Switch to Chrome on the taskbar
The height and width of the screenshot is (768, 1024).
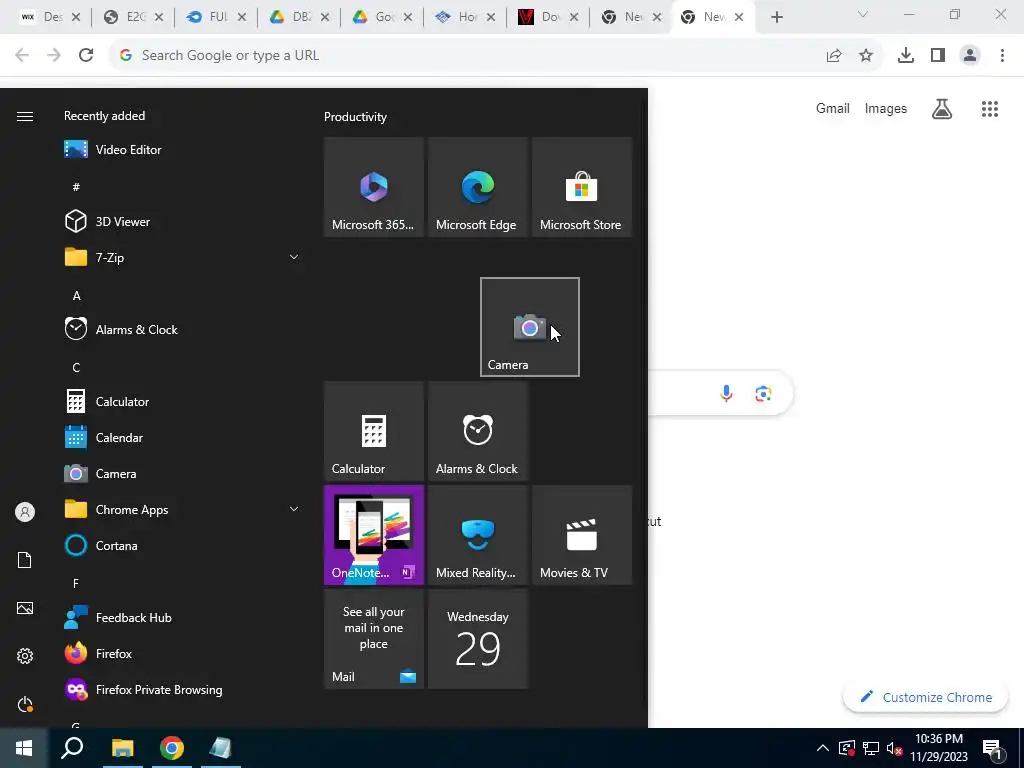pos(172,748)
